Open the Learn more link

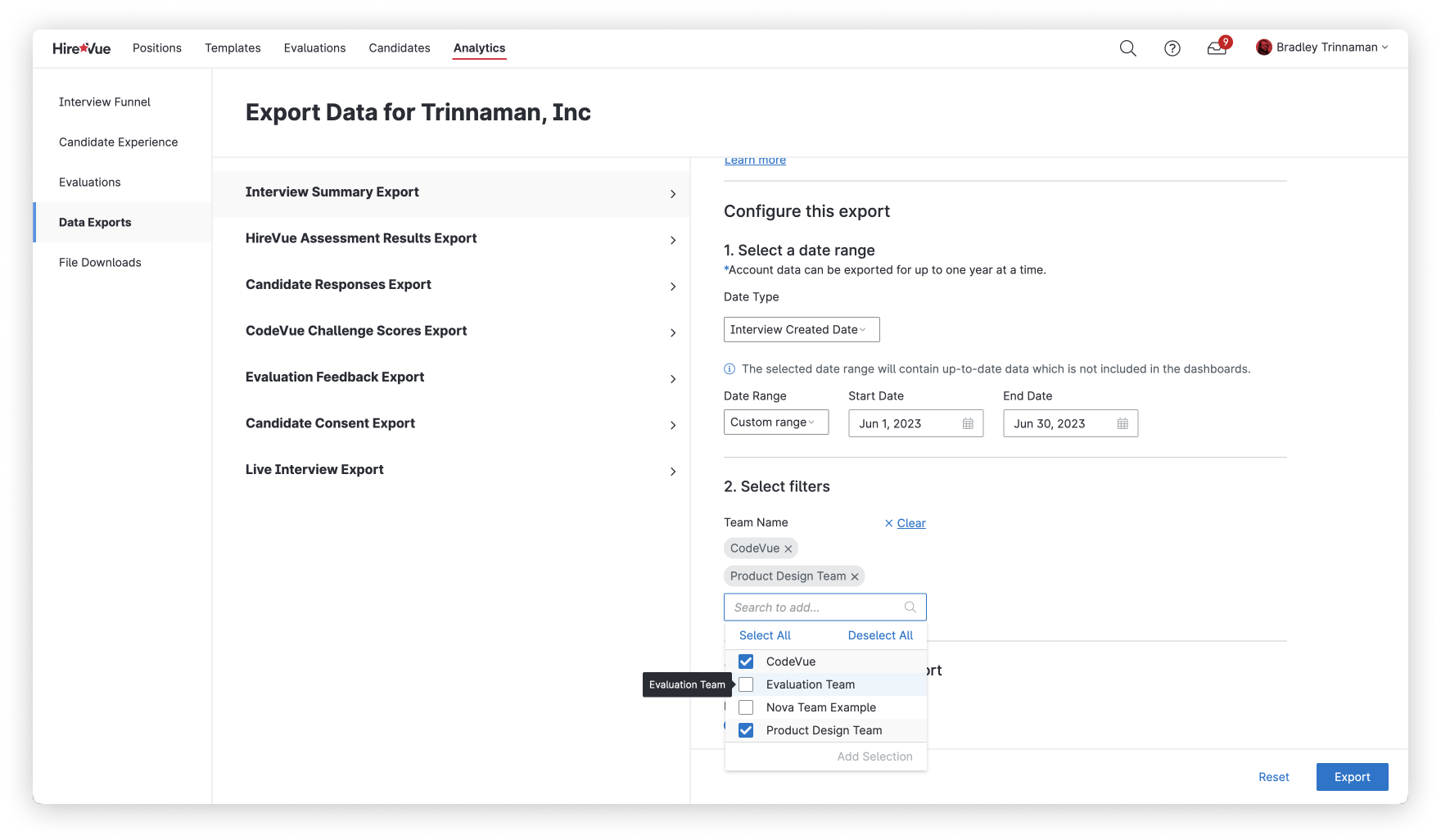click(755, 160)
